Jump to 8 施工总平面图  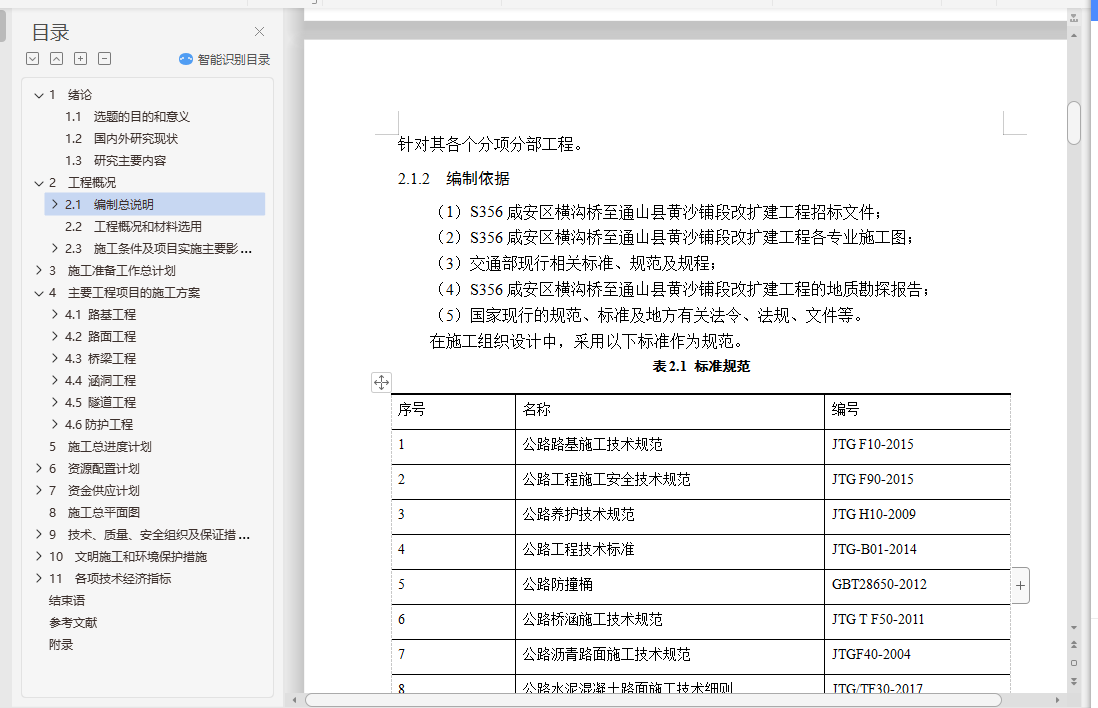pyautogui.click(x=95, y=513)
